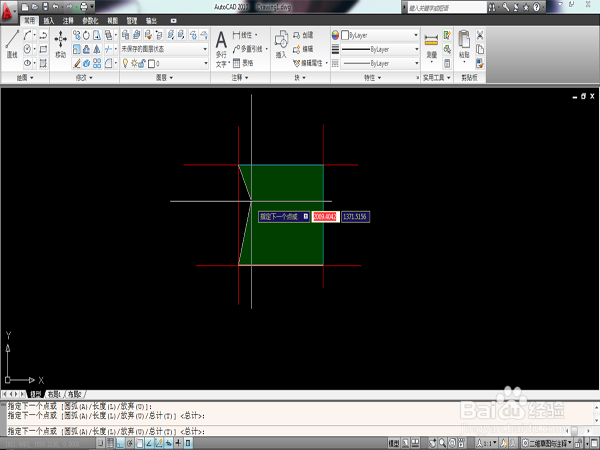Image resolution: width=600 pixels, height=450 pixels.
Task: Open the Parametric (参数化) ribbon tab
Action: click(90, 21)
